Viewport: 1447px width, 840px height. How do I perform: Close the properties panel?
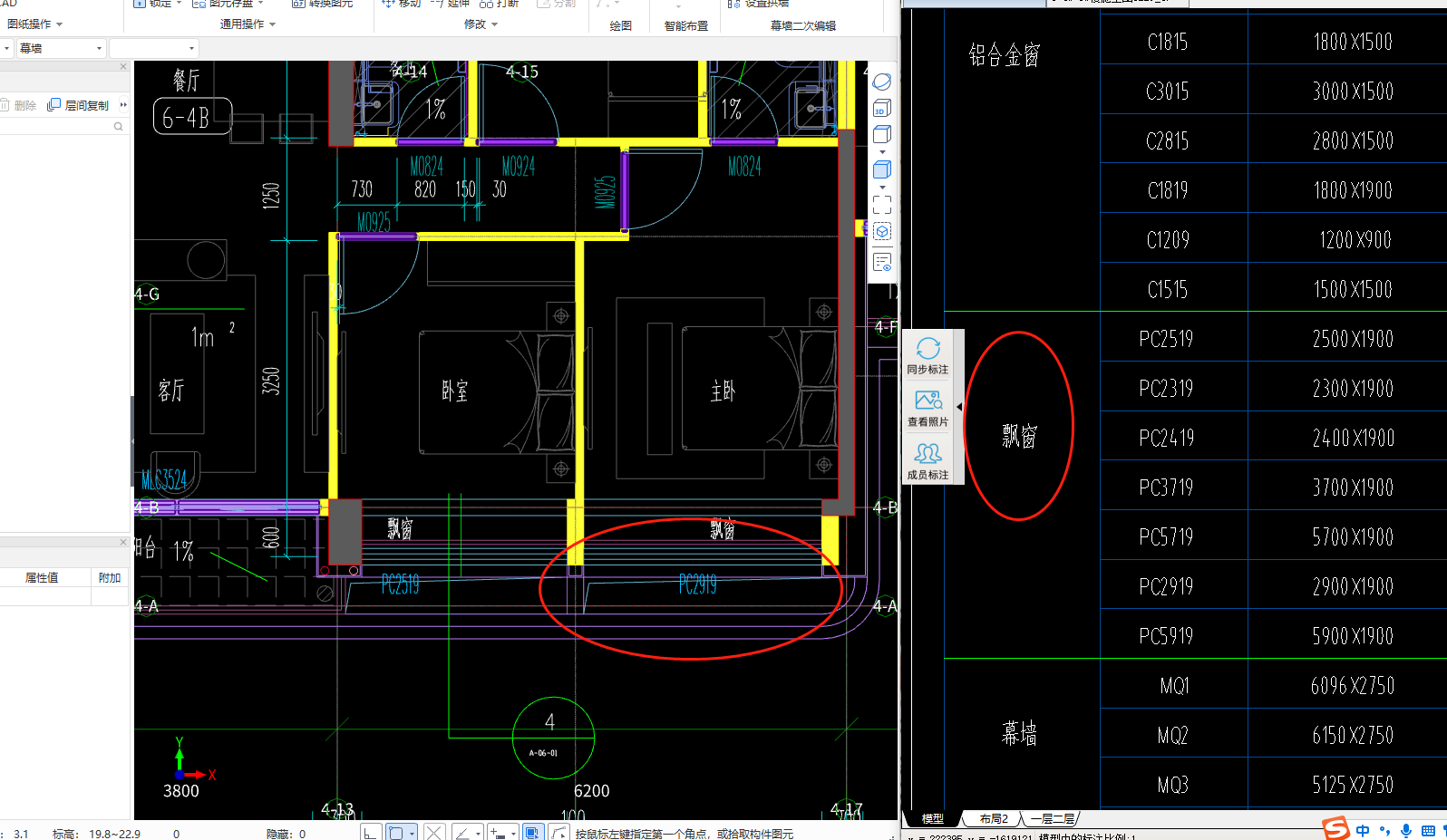pyautogui.click(x=123, y=542)
